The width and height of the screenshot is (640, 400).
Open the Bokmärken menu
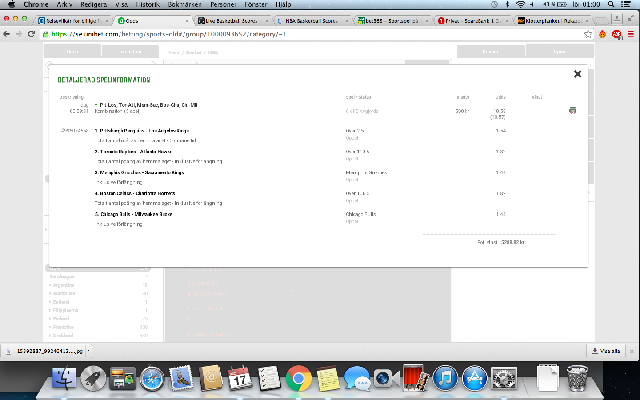pyautogui.click(x=184, y=4)
